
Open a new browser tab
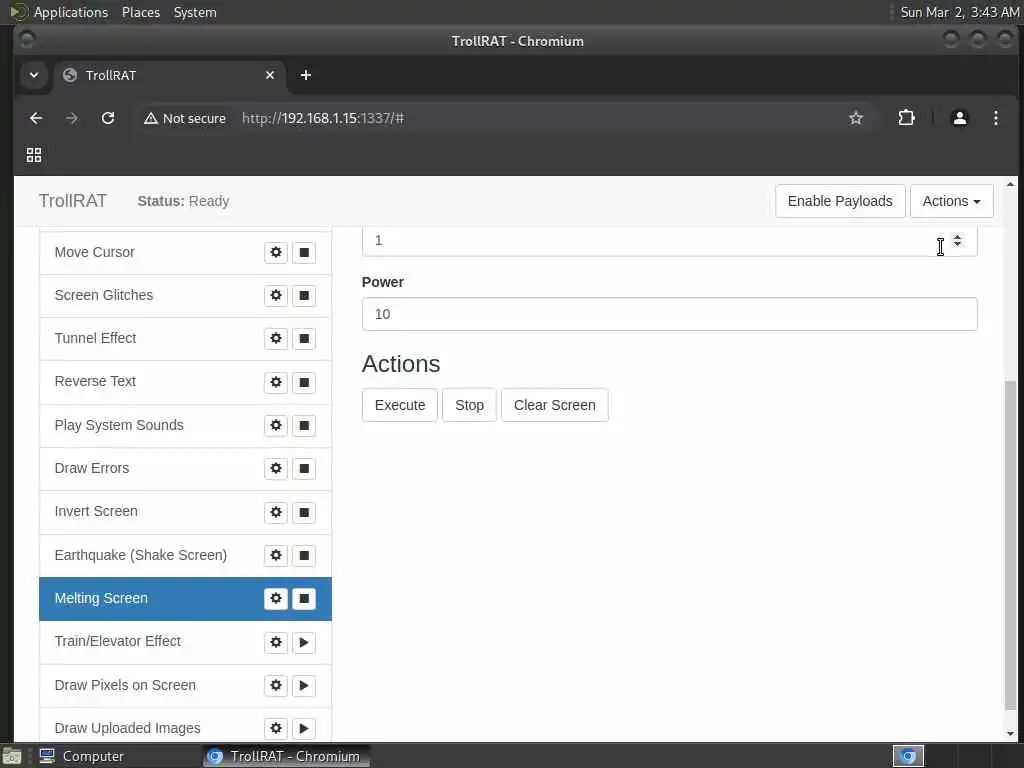306,75
